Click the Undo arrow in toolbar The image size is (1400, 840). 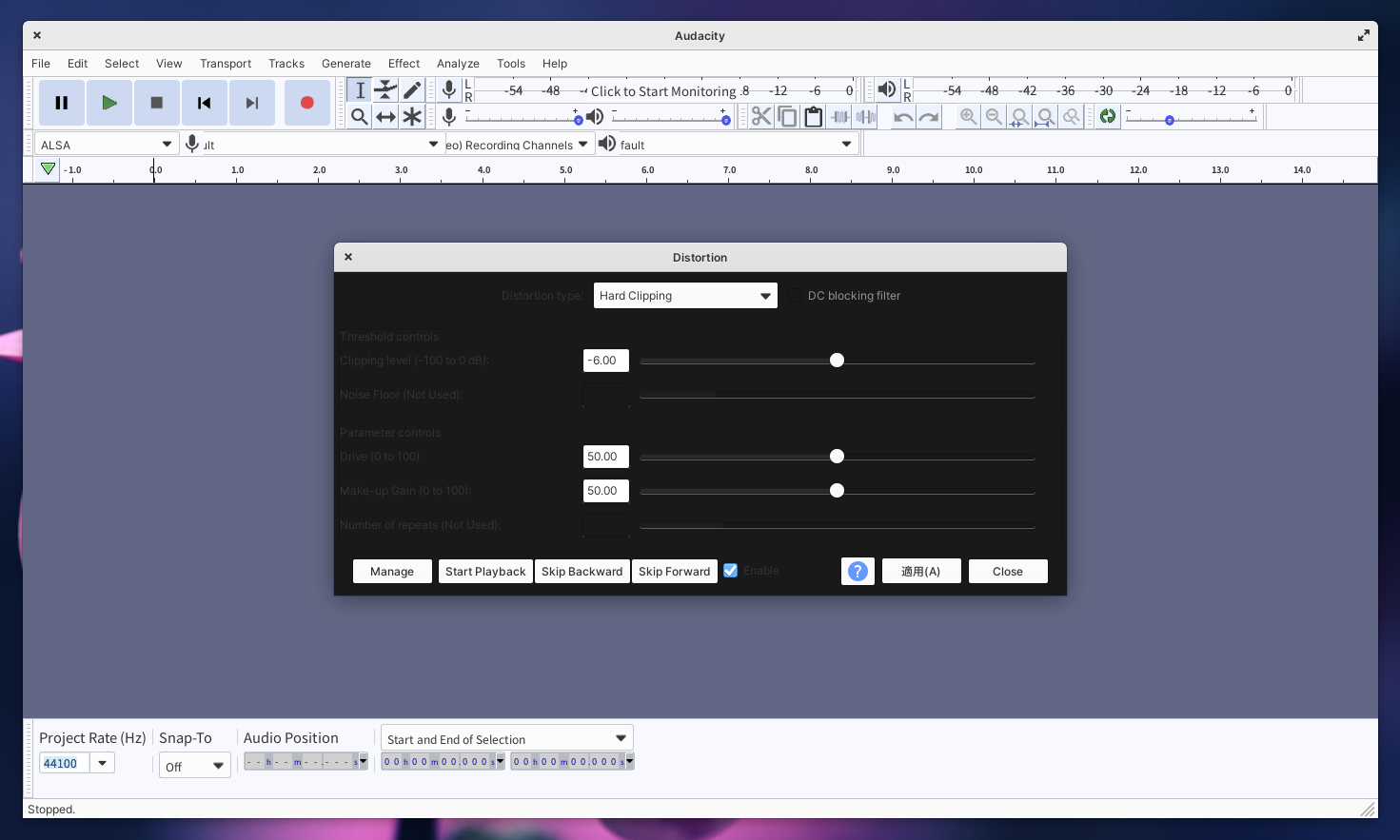coord(901,116)
